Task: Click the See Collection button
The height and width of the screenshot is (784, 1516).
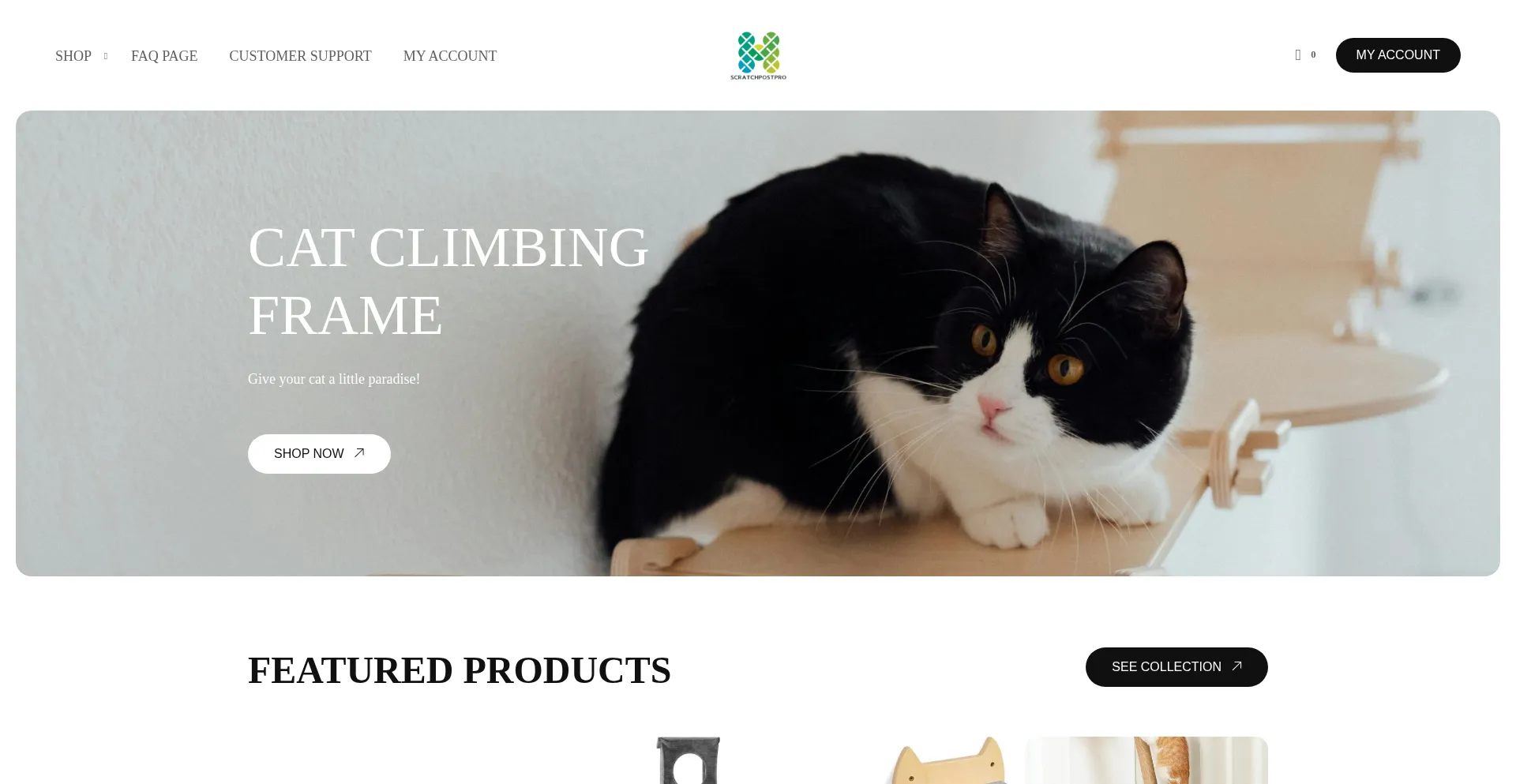Action: point(1176,667)
